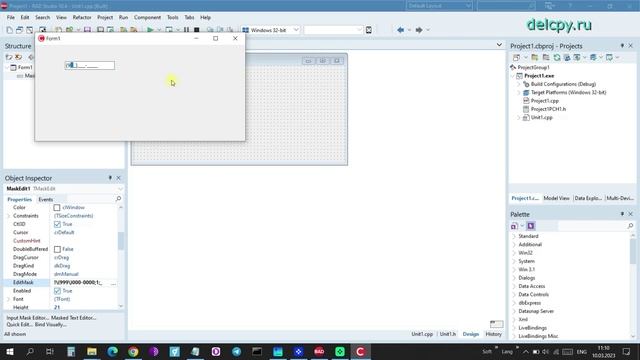The height and width of the screenshot is (360, 640).
Task: Click the Windows Start button
Action: pos(10,351)
